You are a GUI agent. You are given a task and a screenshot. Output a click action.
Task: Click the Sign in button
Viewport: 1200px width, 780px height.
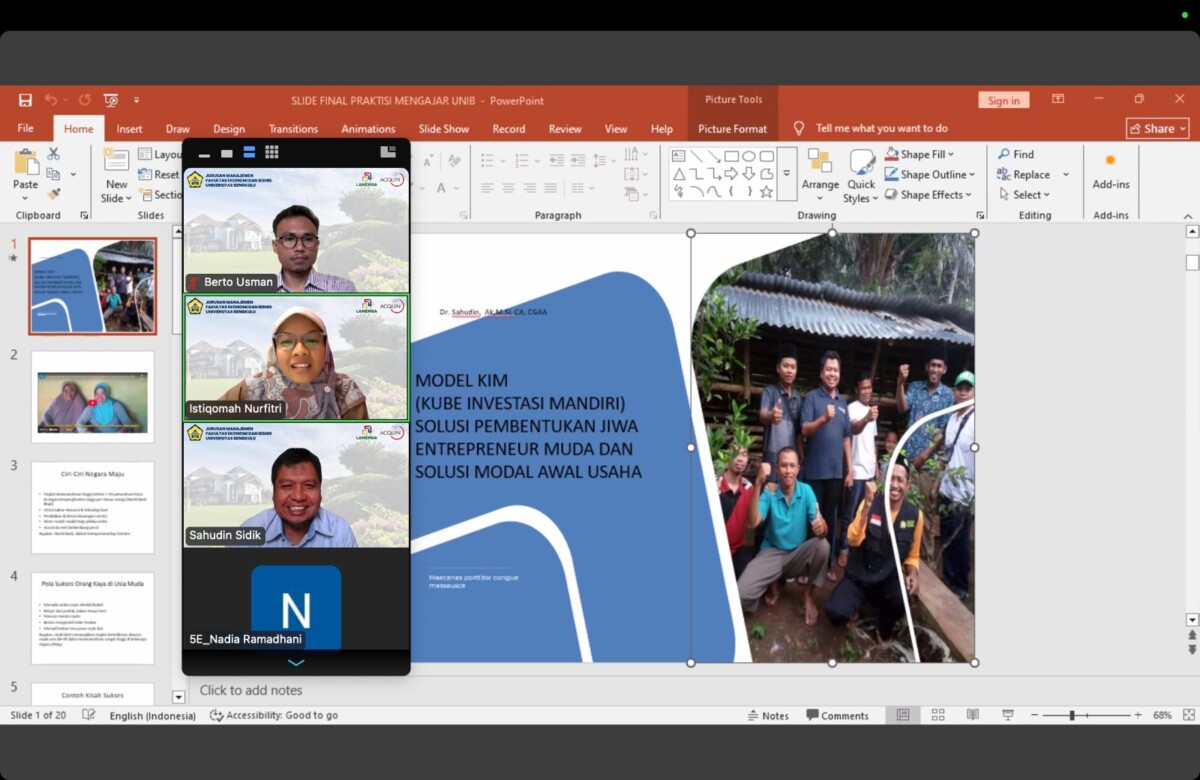click(x=1003, y=100)
